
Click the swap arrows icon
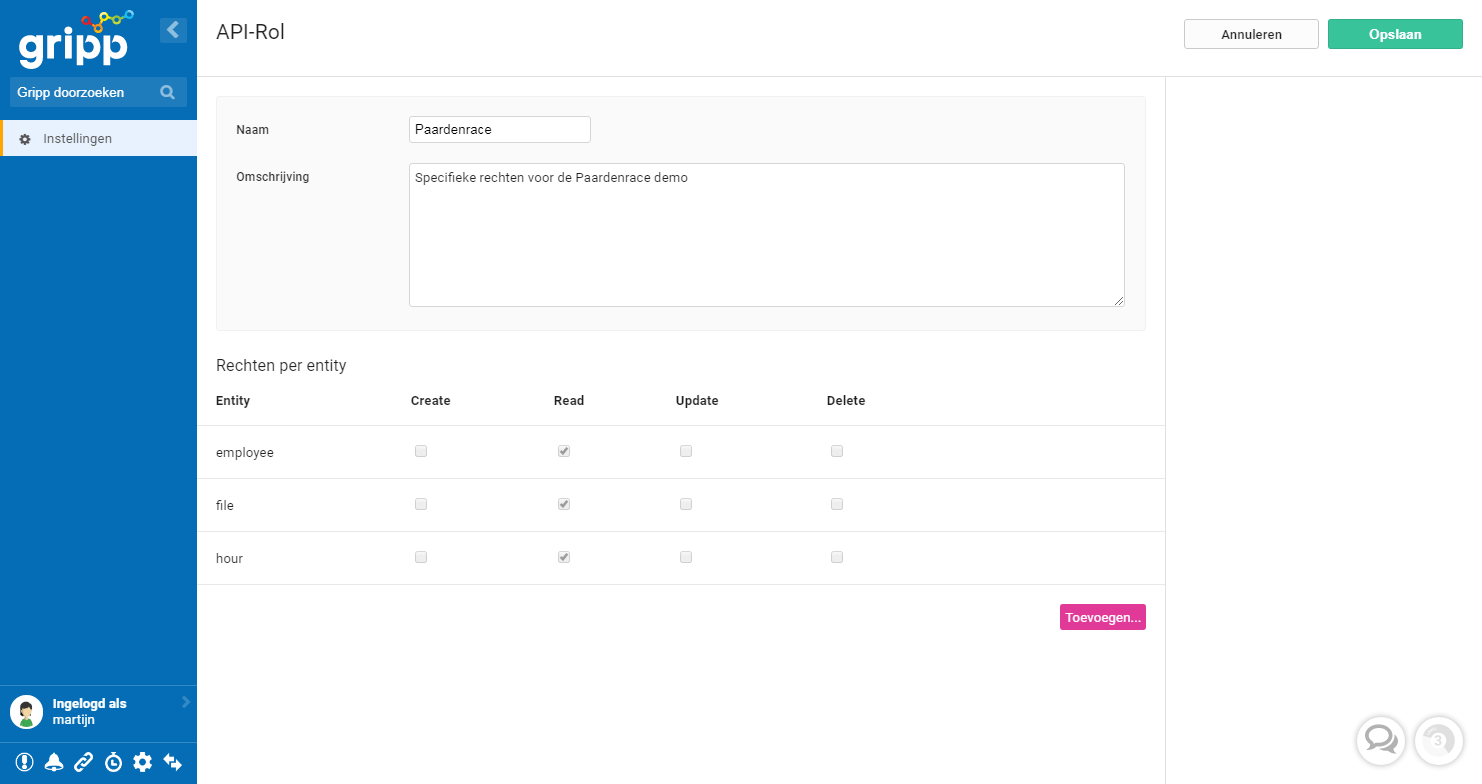pyautogui.click(x=173, y=762)
